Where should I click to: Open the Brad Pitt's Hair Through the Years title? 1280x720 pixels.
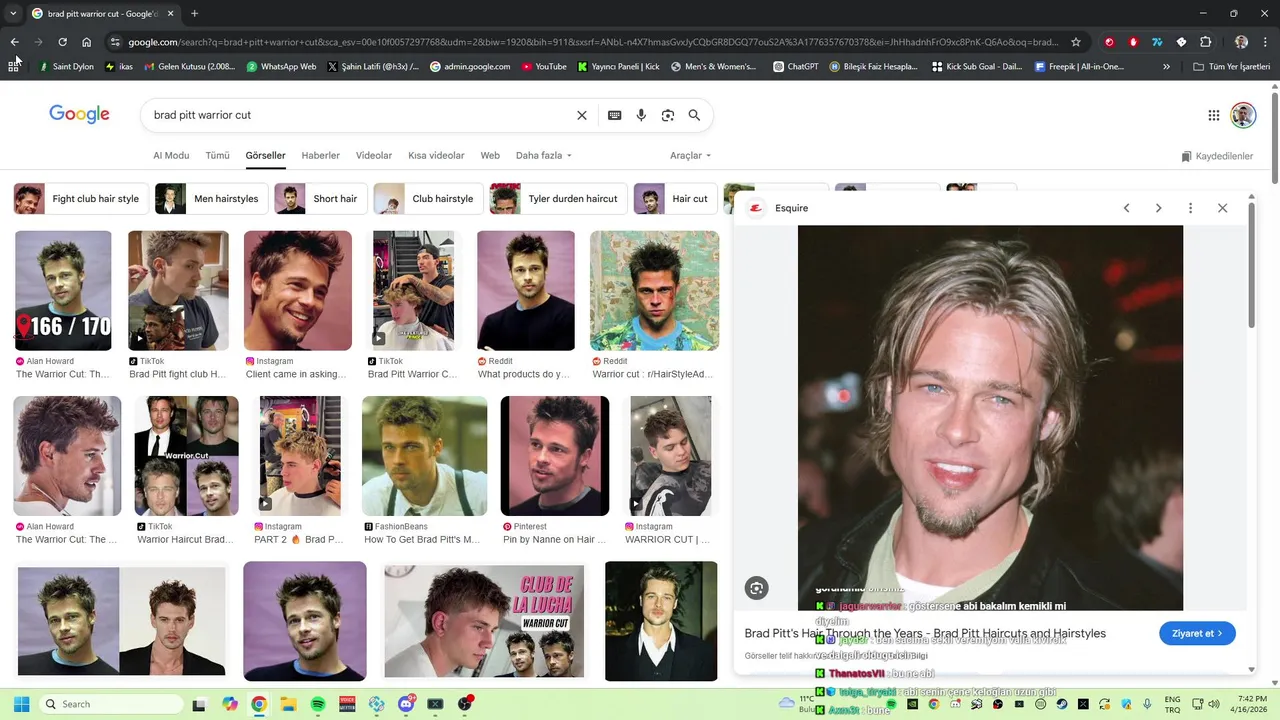tap(925, 633)
